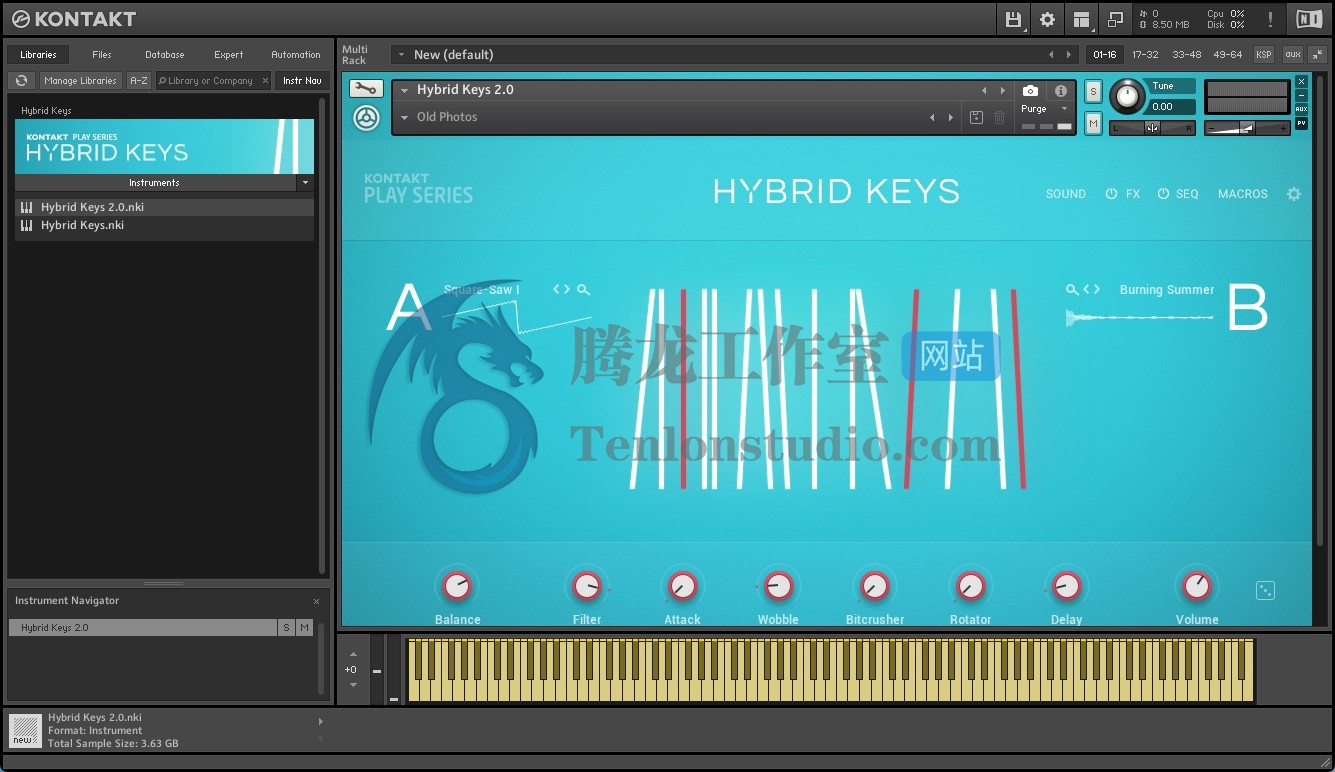
Task: Toggle Solo in Instrument Navigator row
Action: (286, 628)
